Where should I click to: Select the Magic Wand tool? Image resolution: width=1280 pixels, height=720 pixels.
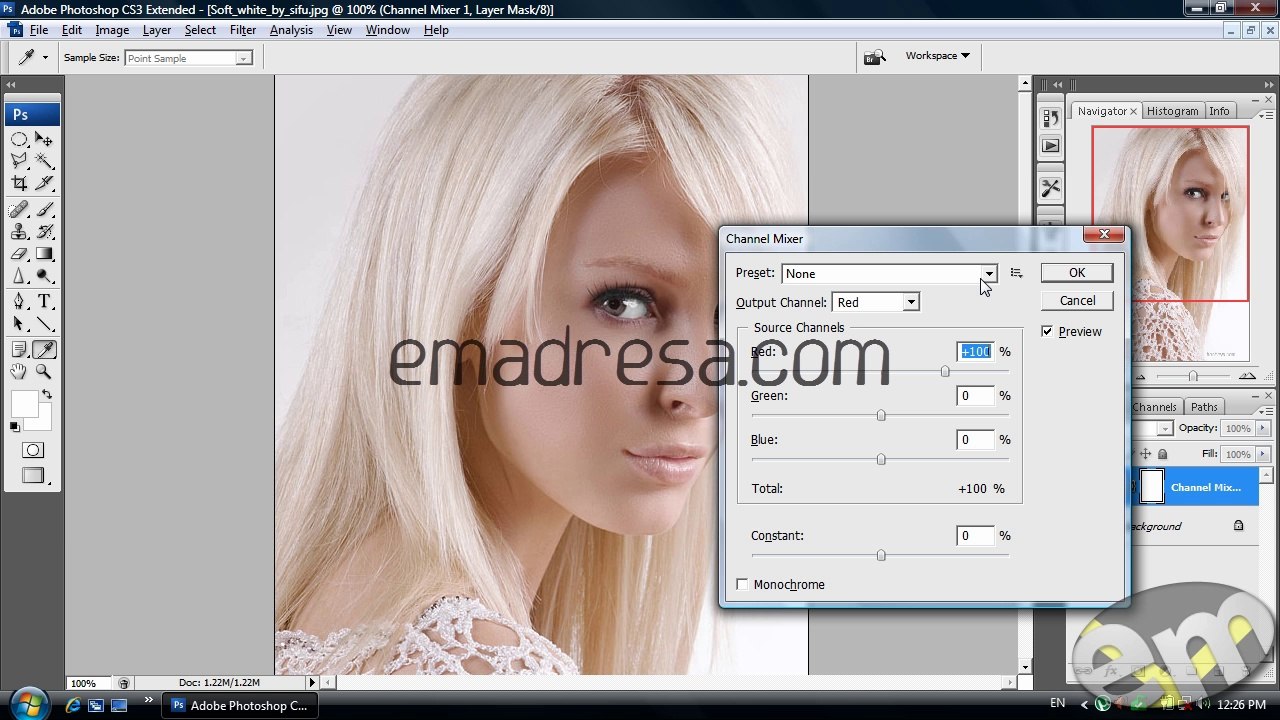point(44,161)
